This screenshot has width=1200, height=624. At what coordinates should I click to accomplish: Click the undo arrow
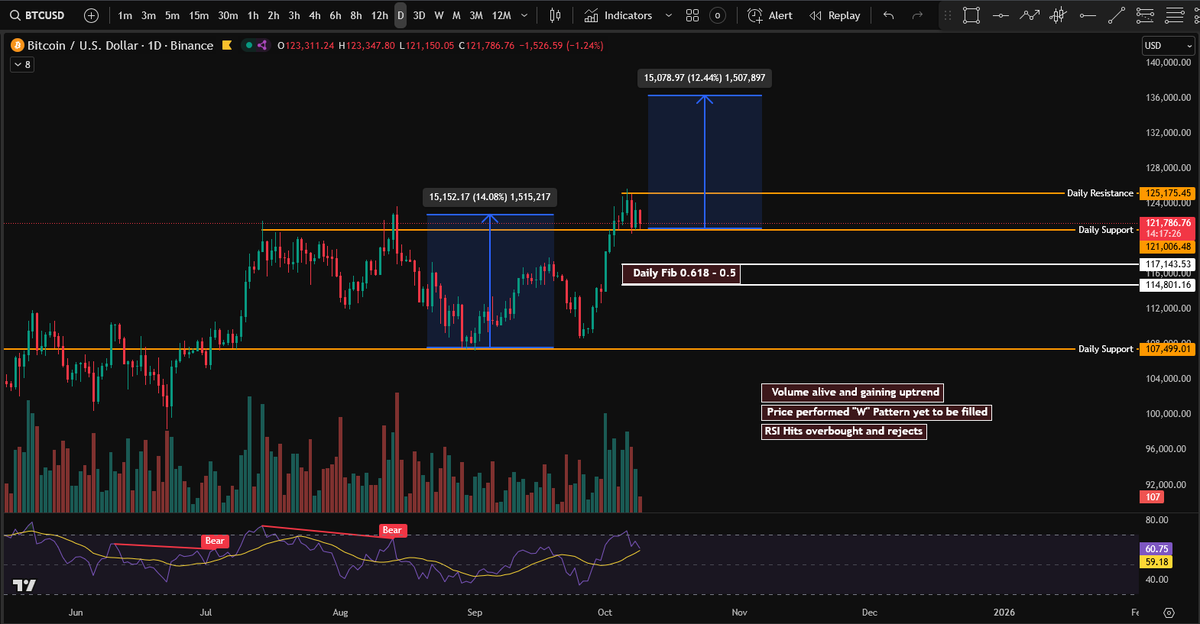pos(888,15)
